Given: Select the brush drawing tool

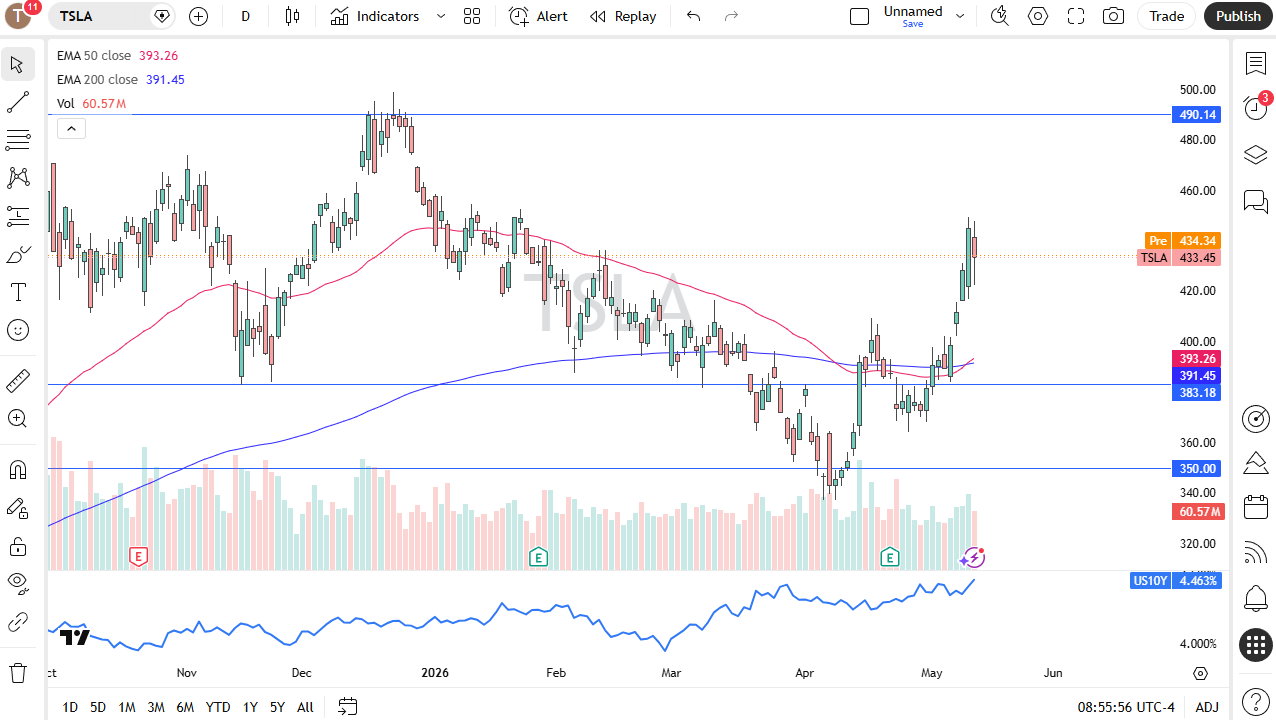Looking at the screenshot, I should pos(17,255).
